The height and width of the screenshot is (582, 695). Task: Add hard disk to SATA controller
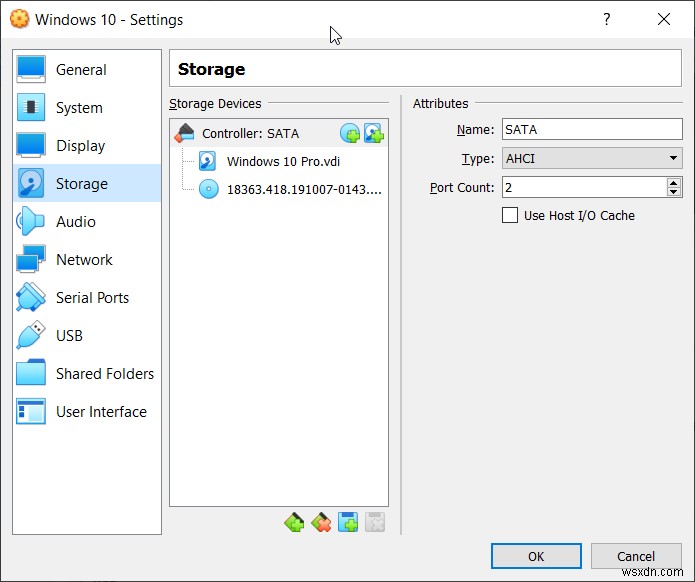(x=374, y=133)
